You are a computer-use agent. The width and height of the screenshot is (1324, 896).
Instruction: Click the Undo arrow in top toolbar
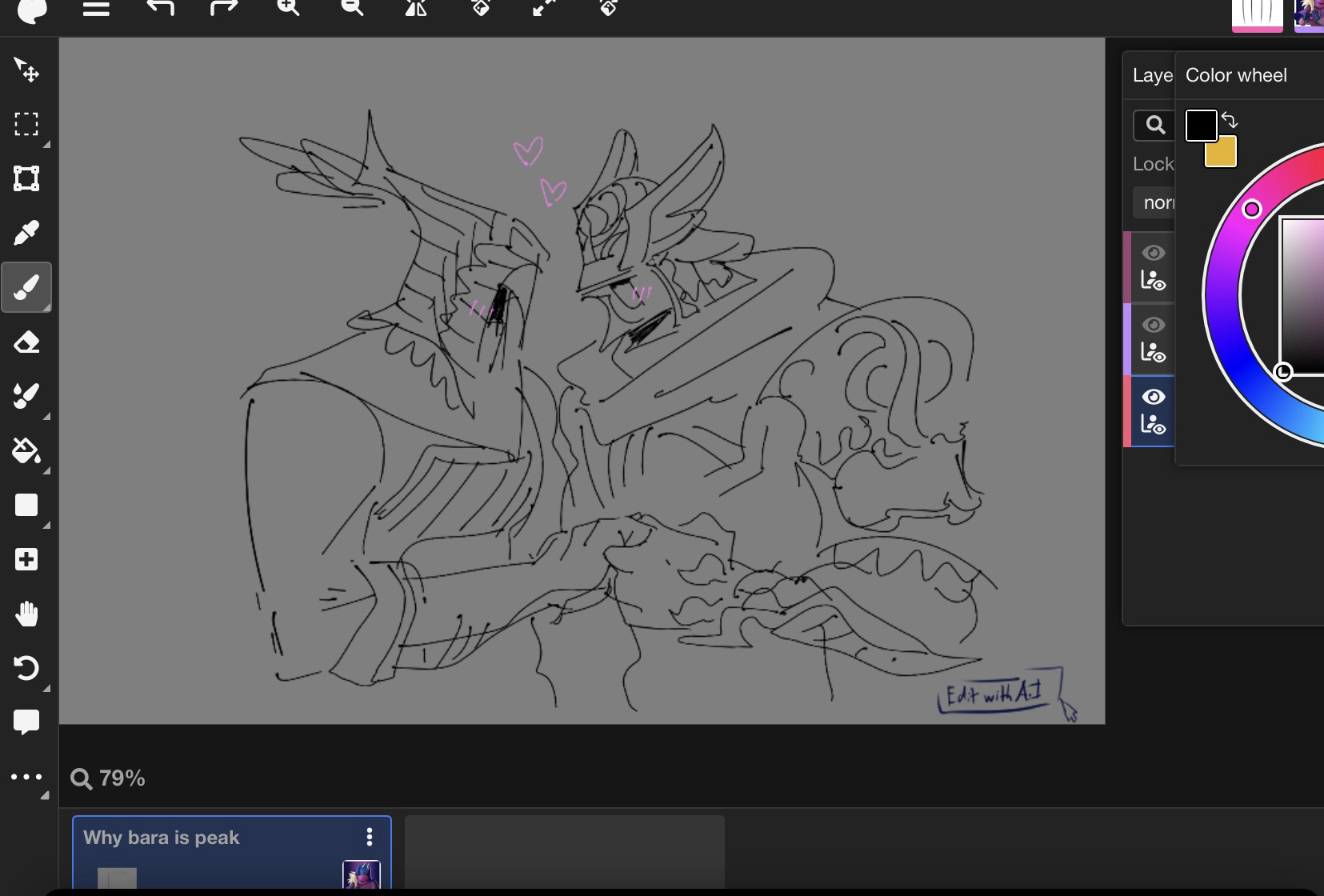160,8
